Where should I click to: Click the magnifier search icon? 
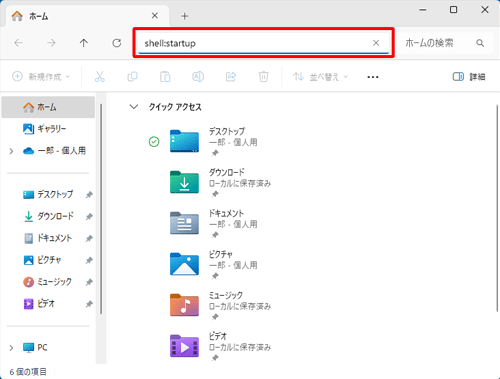tap(480, 43)
